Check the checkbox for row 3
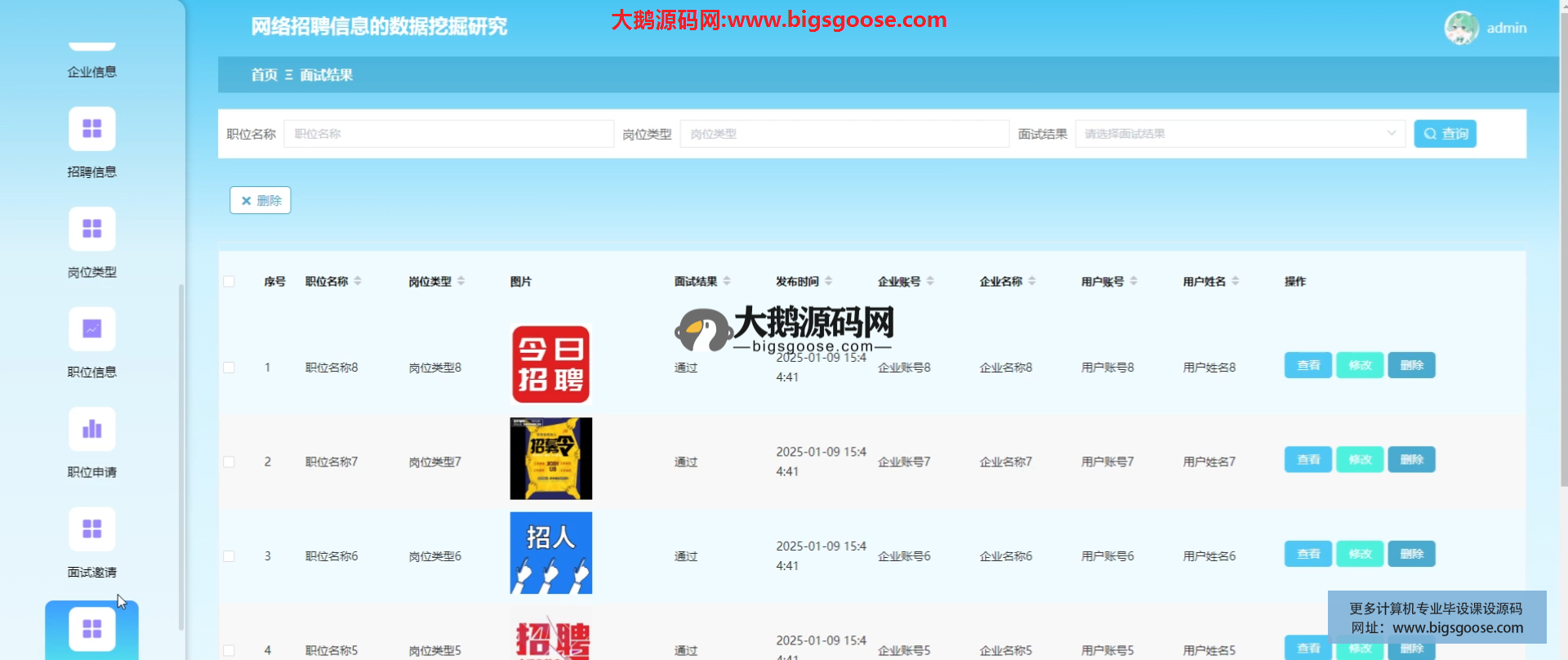This screenshot has width=1568, height=660. pyautogui.click(x=229, y=556)
